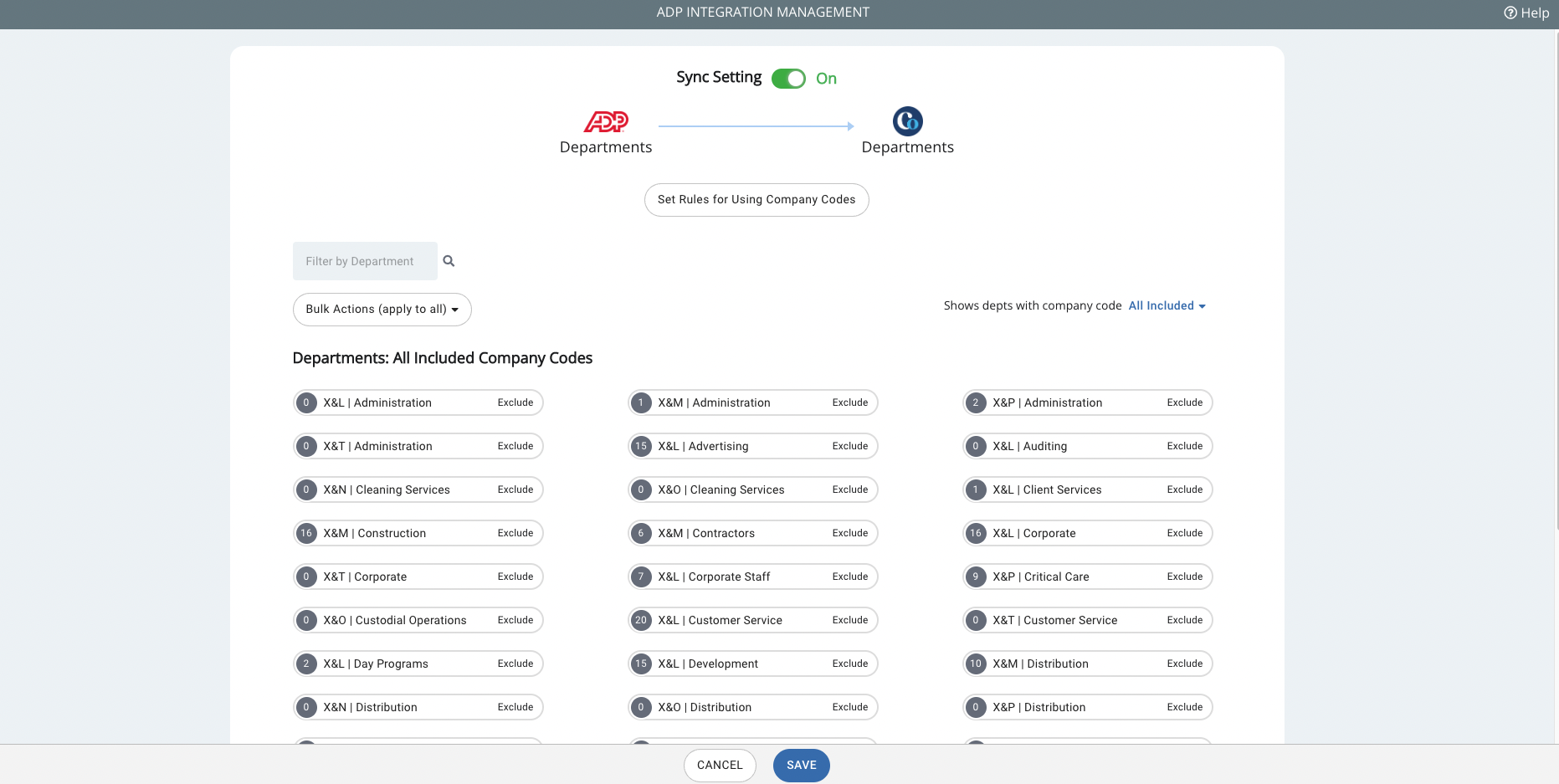The image size is (1559, 784).
Task: Click count badge 9 on X&P Critical Care
Action: [976, 576]
